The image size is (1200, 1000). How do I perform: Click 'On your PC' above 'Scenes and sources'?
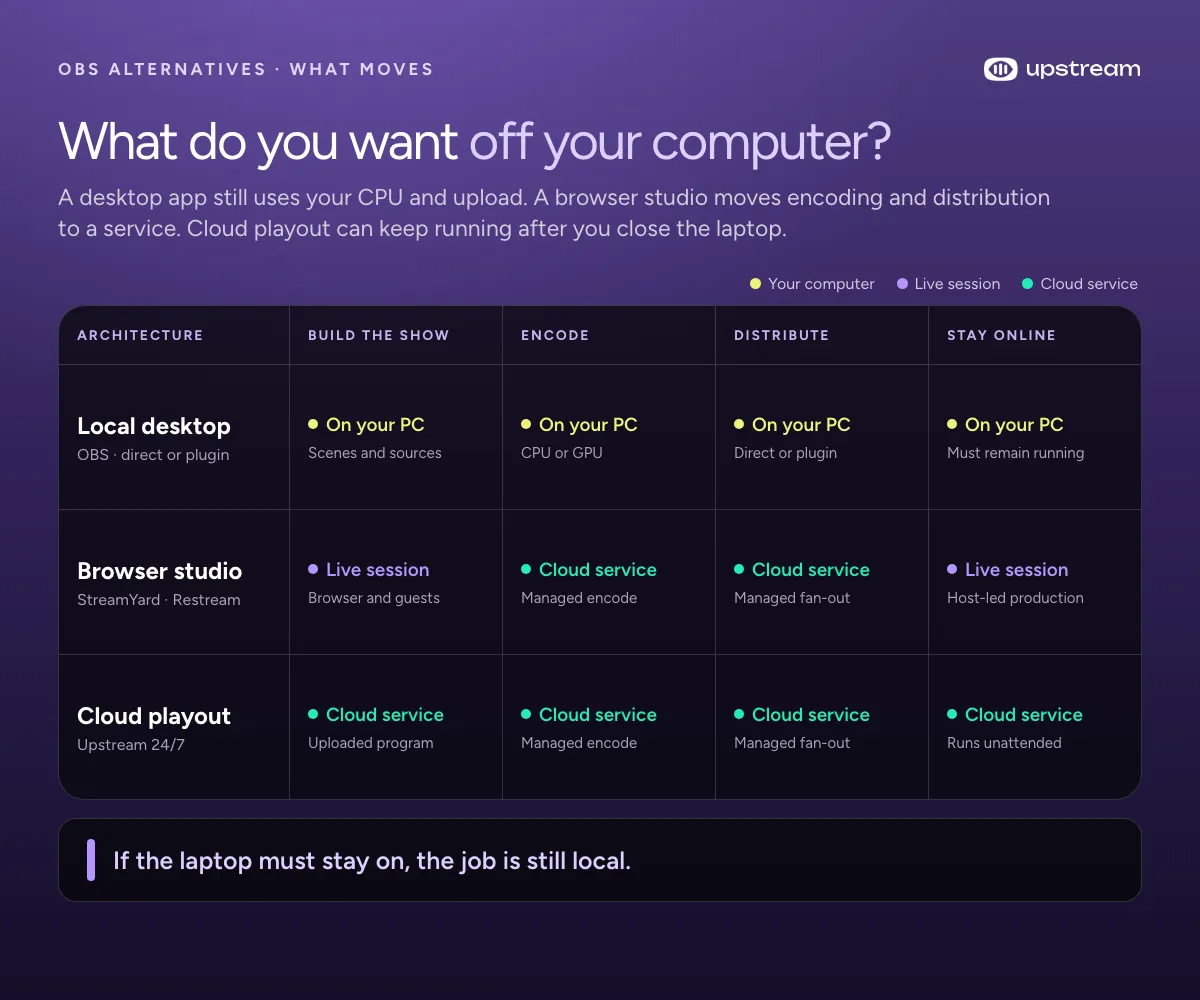pyautogui.click(x=375, y=425)
